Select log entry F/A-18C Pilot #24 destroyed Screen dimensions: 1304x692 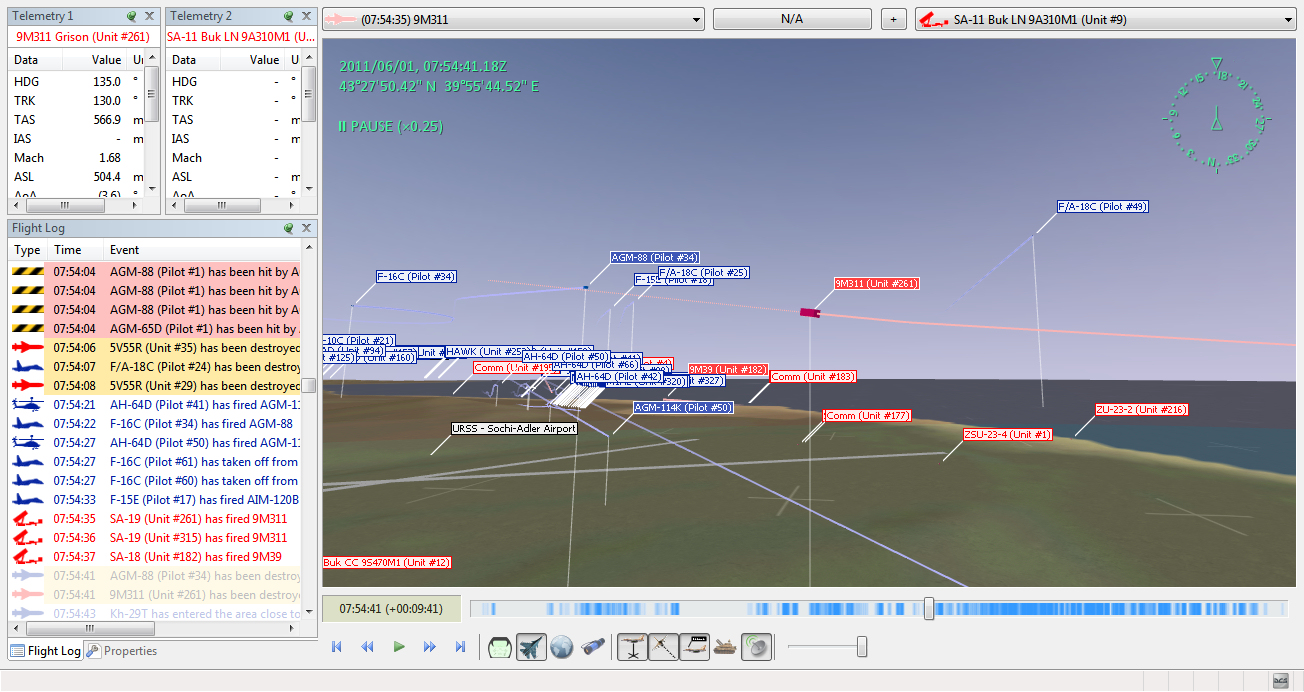155,367
